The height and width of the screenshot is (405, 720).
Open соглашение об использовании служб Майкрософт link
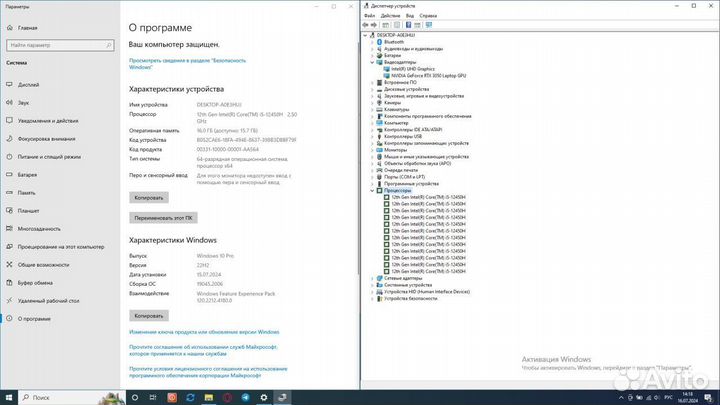(203, 350)
